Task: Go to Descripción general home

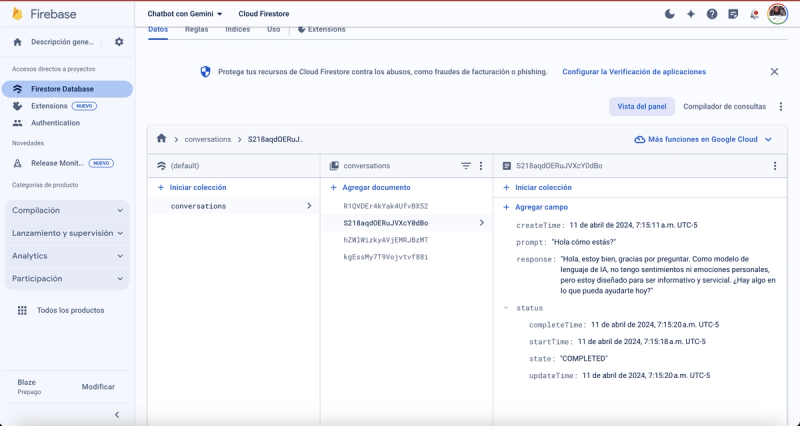Action: [55, 42]
